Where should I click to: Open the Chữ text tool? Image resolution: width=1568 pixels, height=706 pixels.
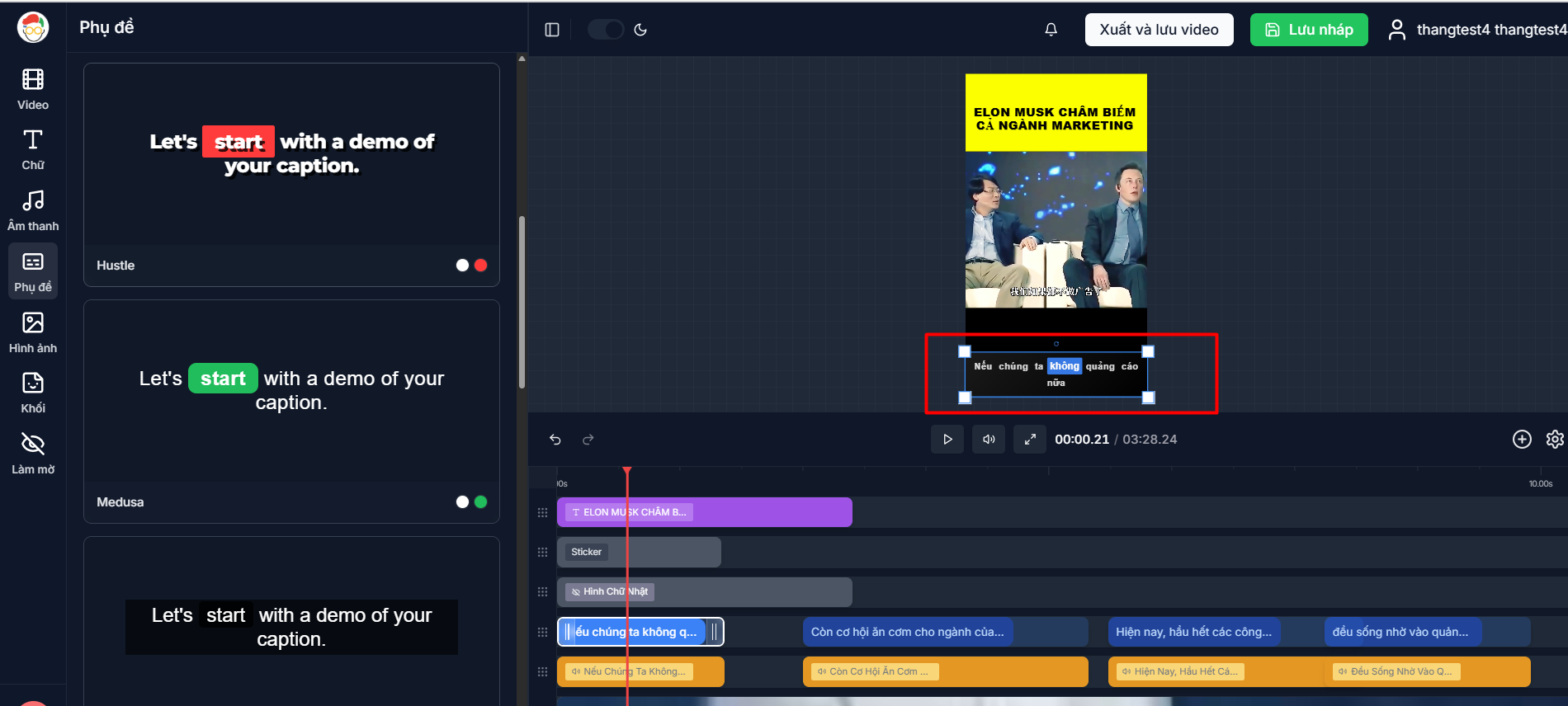33,149
